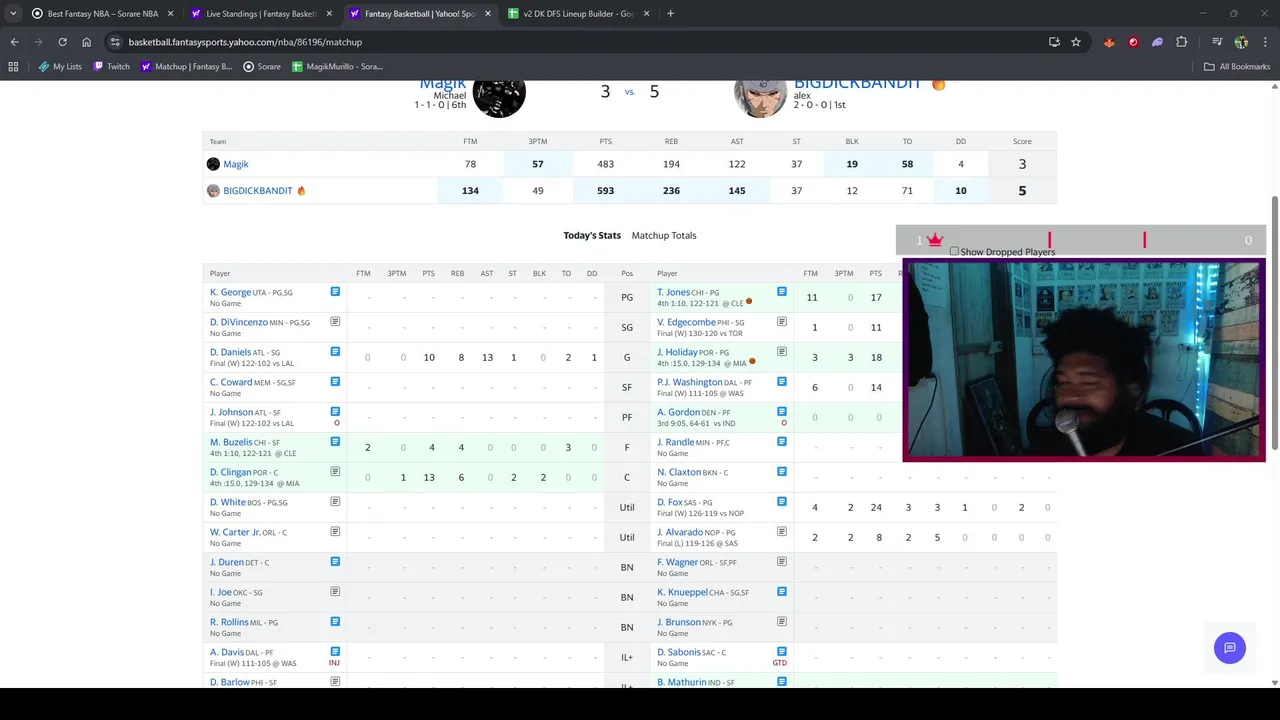Close the Fantasy Basketball Yahoo tab
Screen dimensions: 1280x720
[x=488, y=14]
